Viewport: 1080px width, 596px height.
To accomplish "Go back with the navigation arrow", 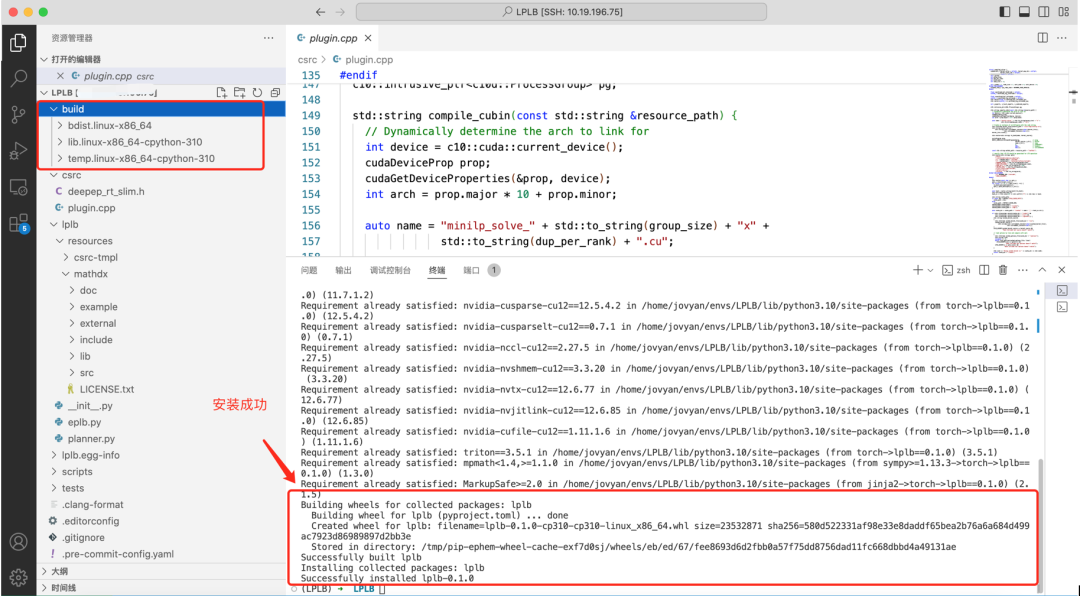I will coord(320,12).
